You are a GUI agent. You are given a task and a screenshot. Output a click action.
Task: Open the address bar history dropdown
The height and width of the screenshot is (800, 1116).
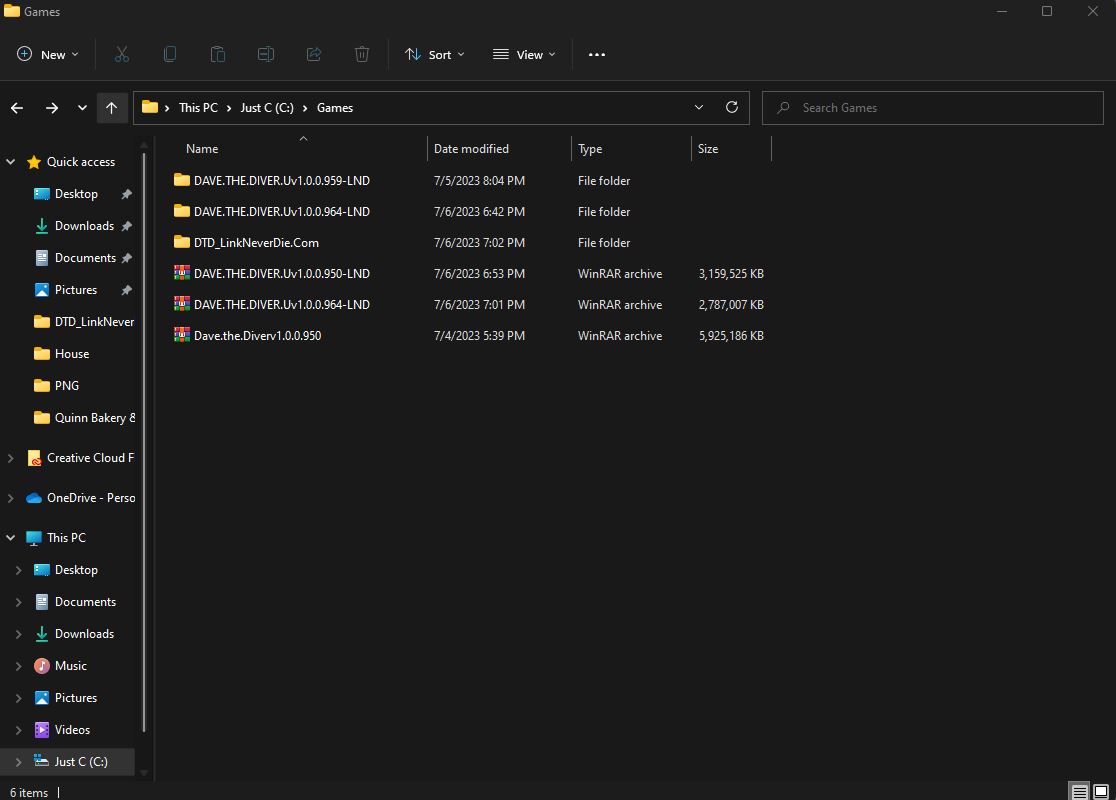pyautogui.click(x=698, y=107)
